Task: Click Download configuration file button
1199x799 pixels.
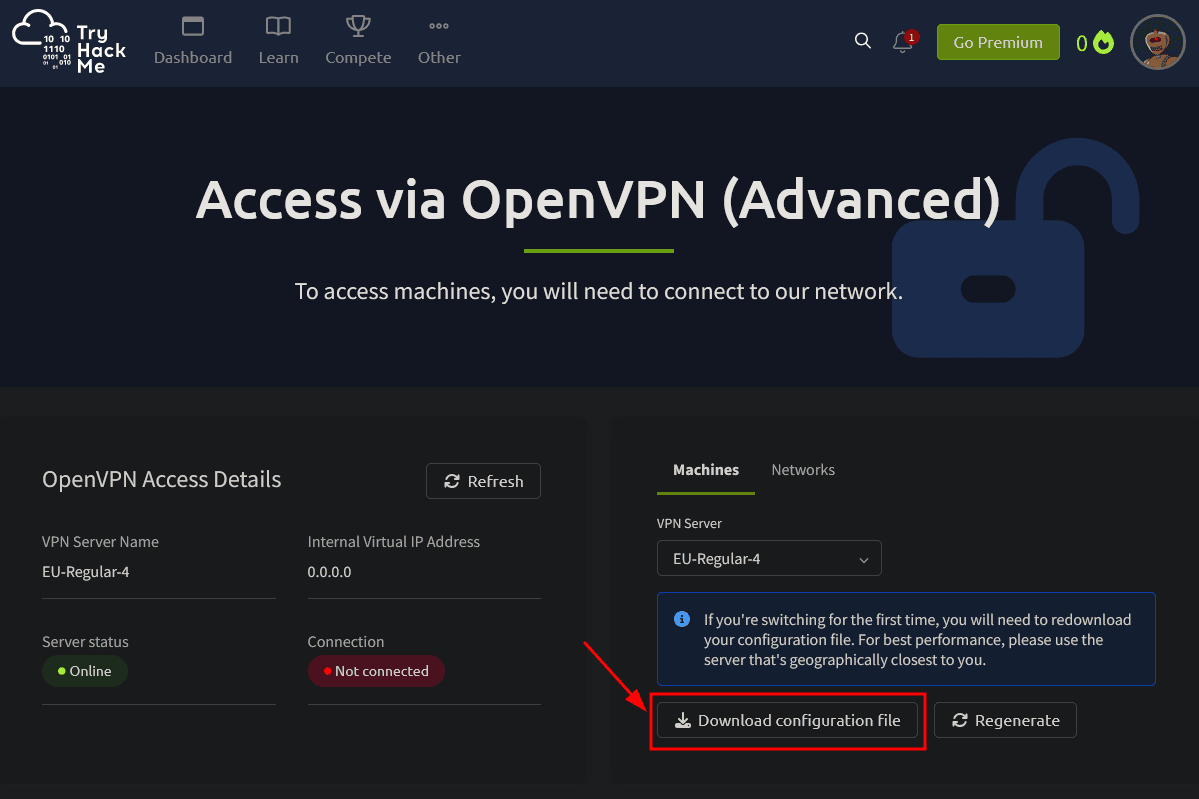Action: click(787, 720)
